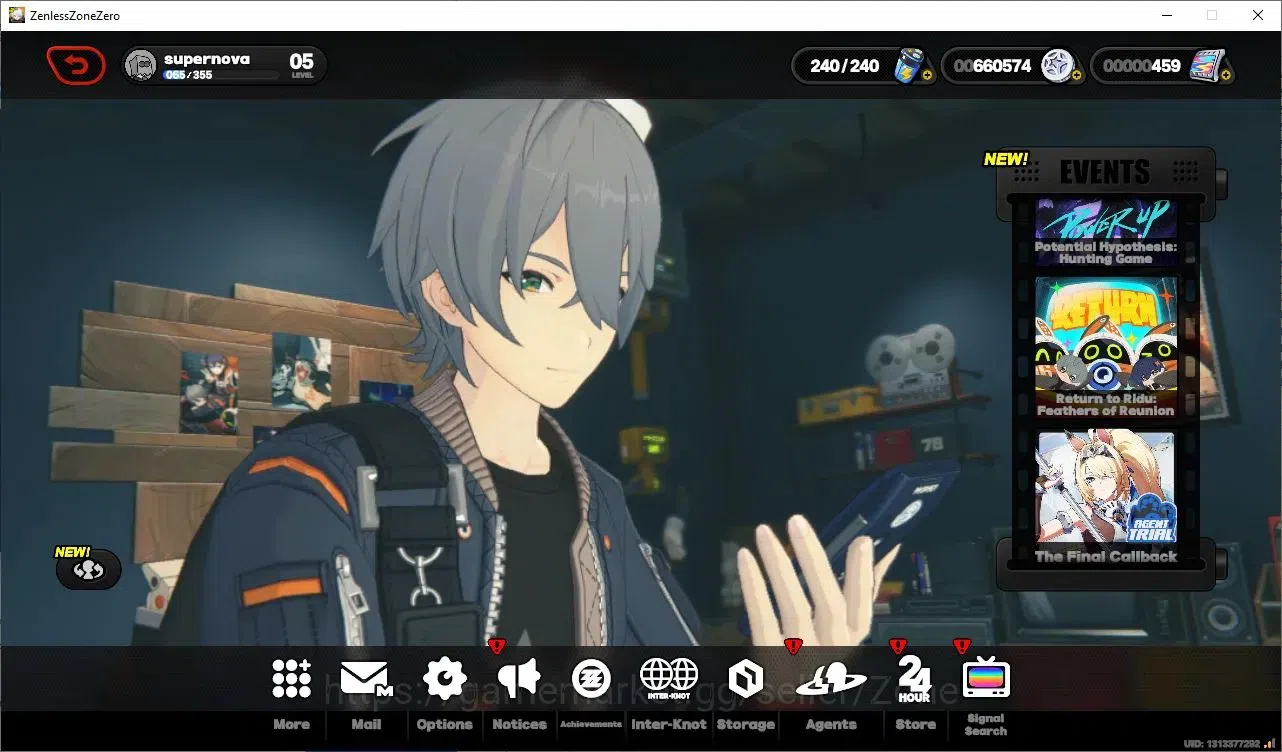
Task: Add film currency with the plus beside 00000459
Action: (x=1226, y=75)
